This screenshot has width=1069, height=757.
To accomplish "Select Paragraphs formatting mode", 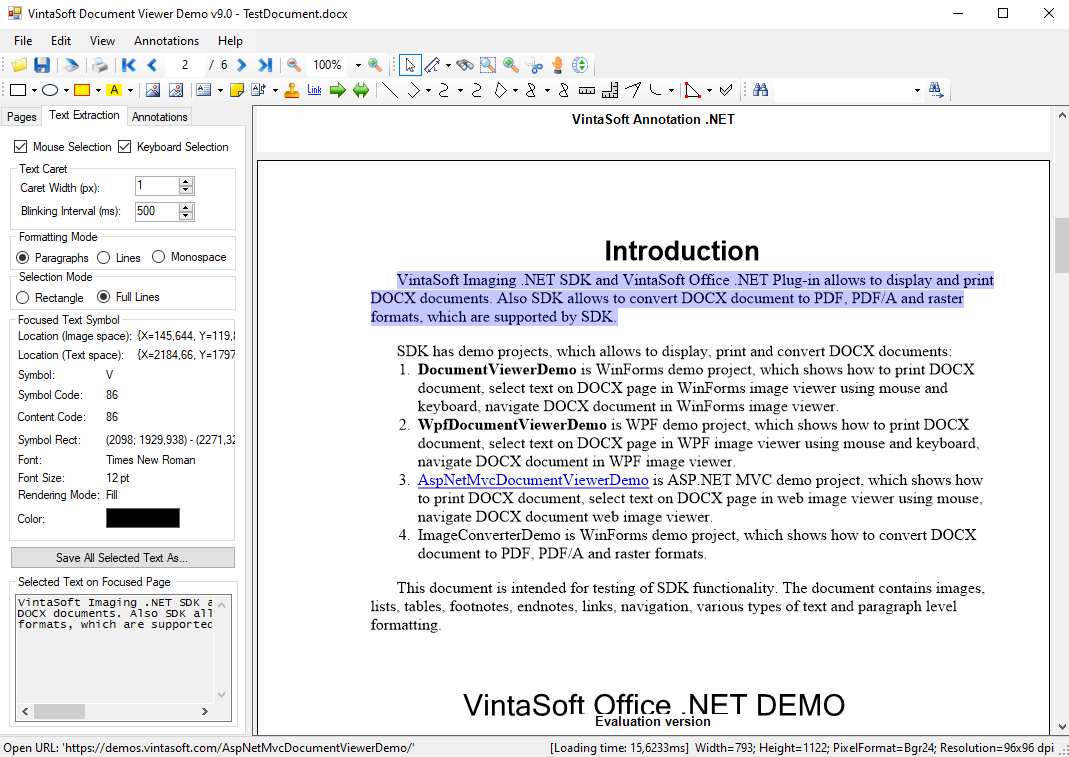I will point(22,258).
